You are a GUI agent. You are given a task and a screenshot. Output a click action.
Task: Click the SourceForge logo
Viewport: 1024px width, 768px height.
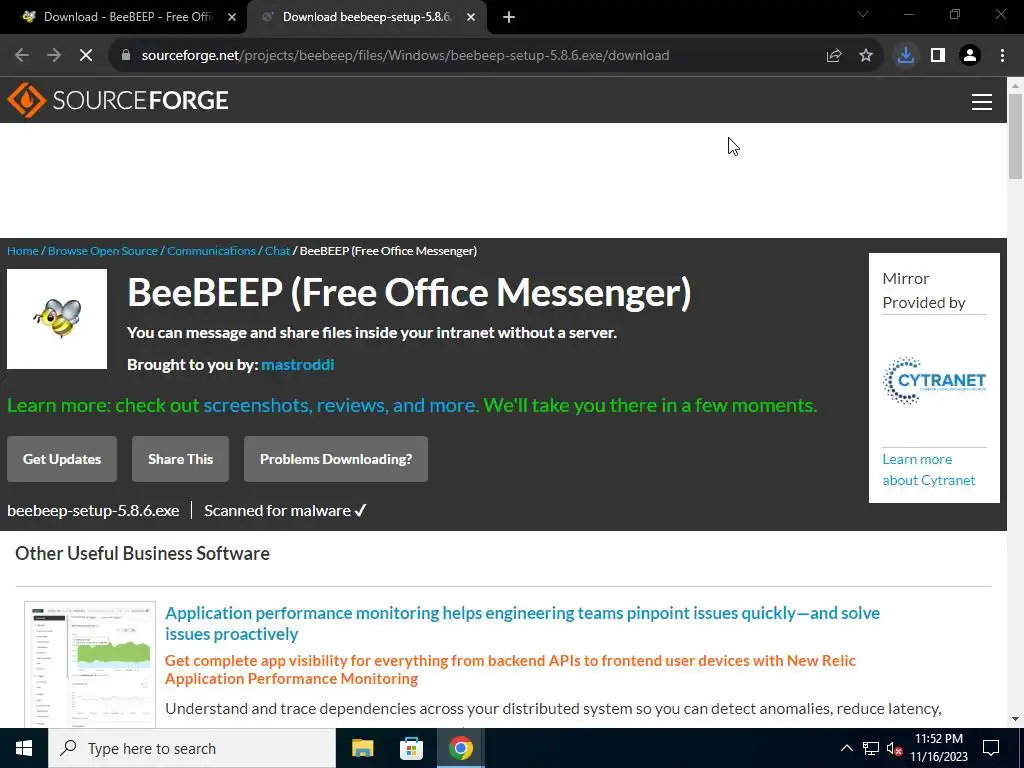click(118, 100)
